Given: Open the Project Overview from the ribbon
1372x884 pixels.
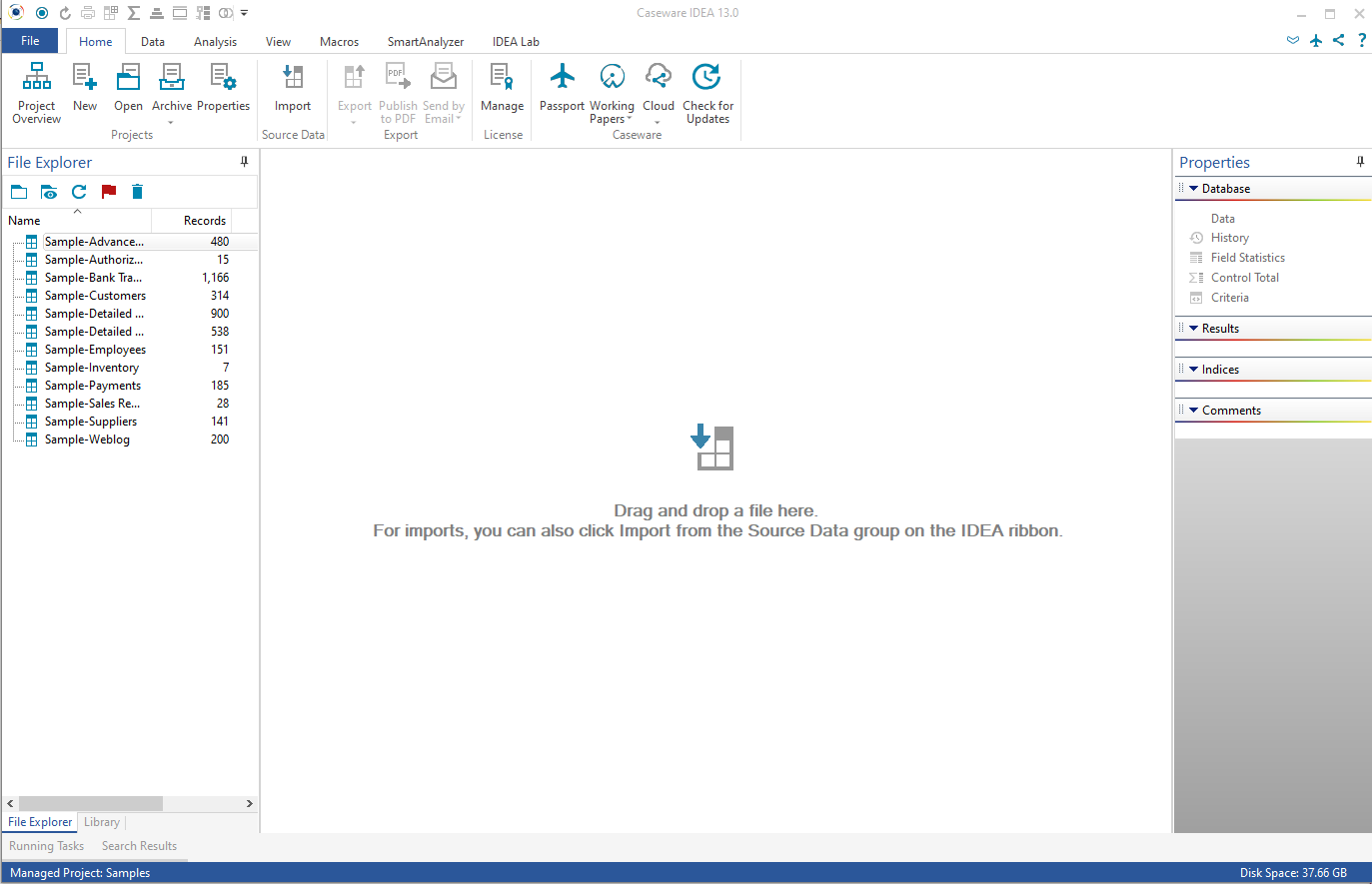Looking at the screenshot, I should click(37, 93).
